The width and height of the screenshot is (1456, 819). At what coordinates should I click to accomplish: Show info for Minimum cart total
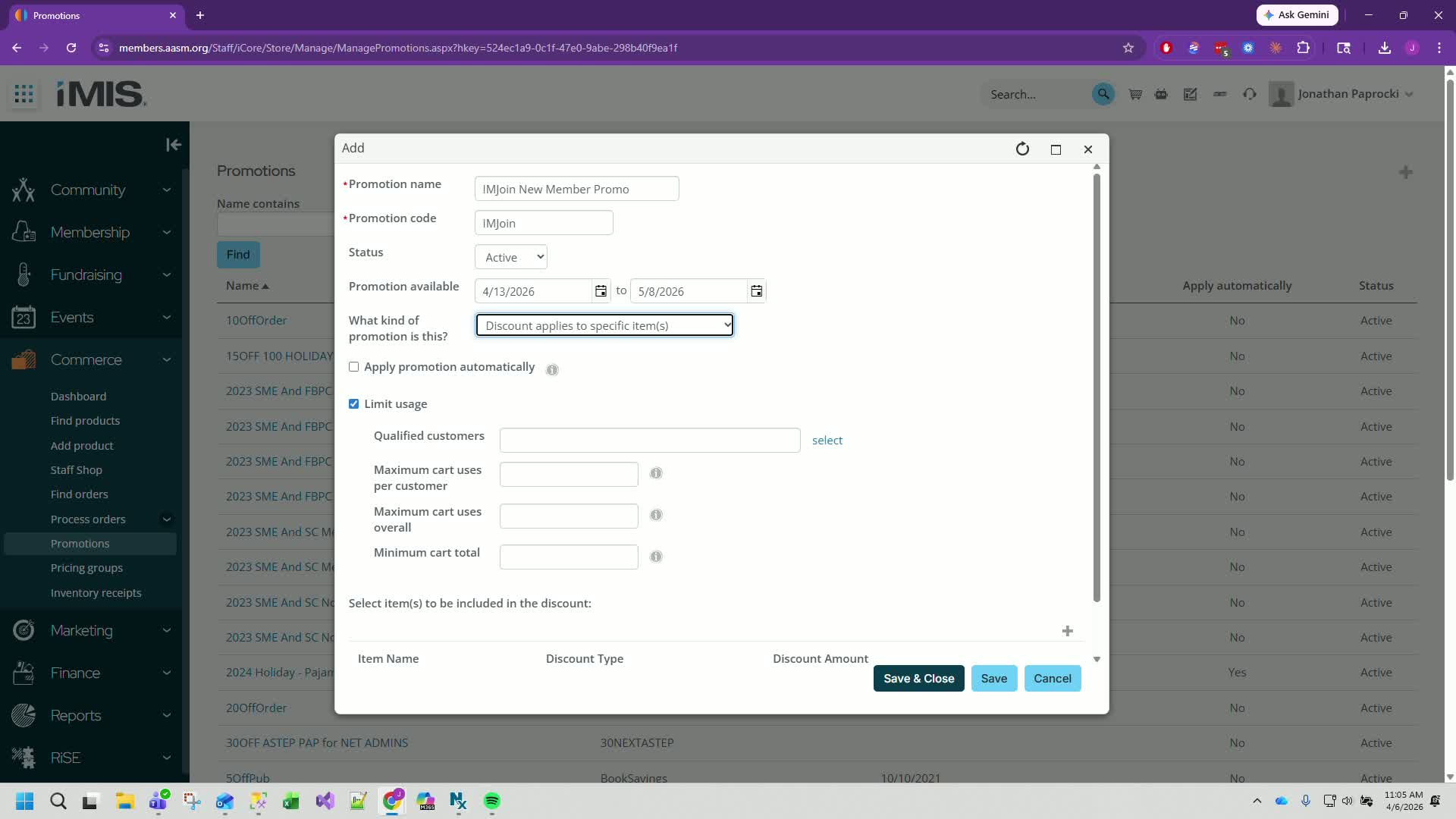tap(656, 557)
